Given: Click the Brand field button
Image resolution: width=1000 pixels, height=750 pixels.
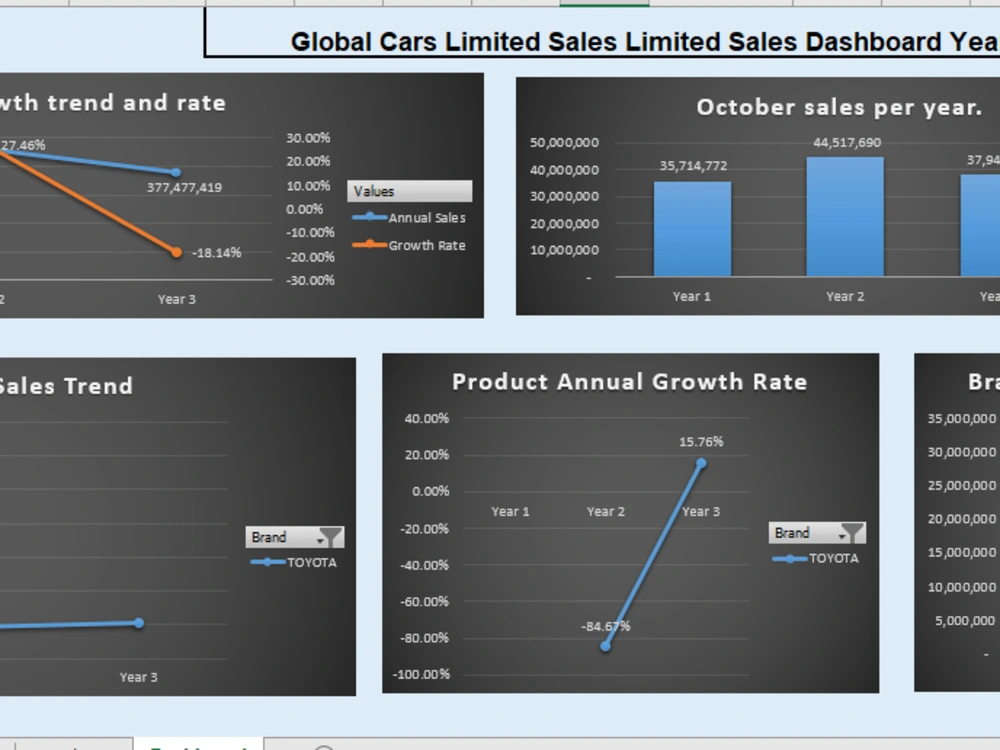Looking at the screenshot, I should 285,537.
